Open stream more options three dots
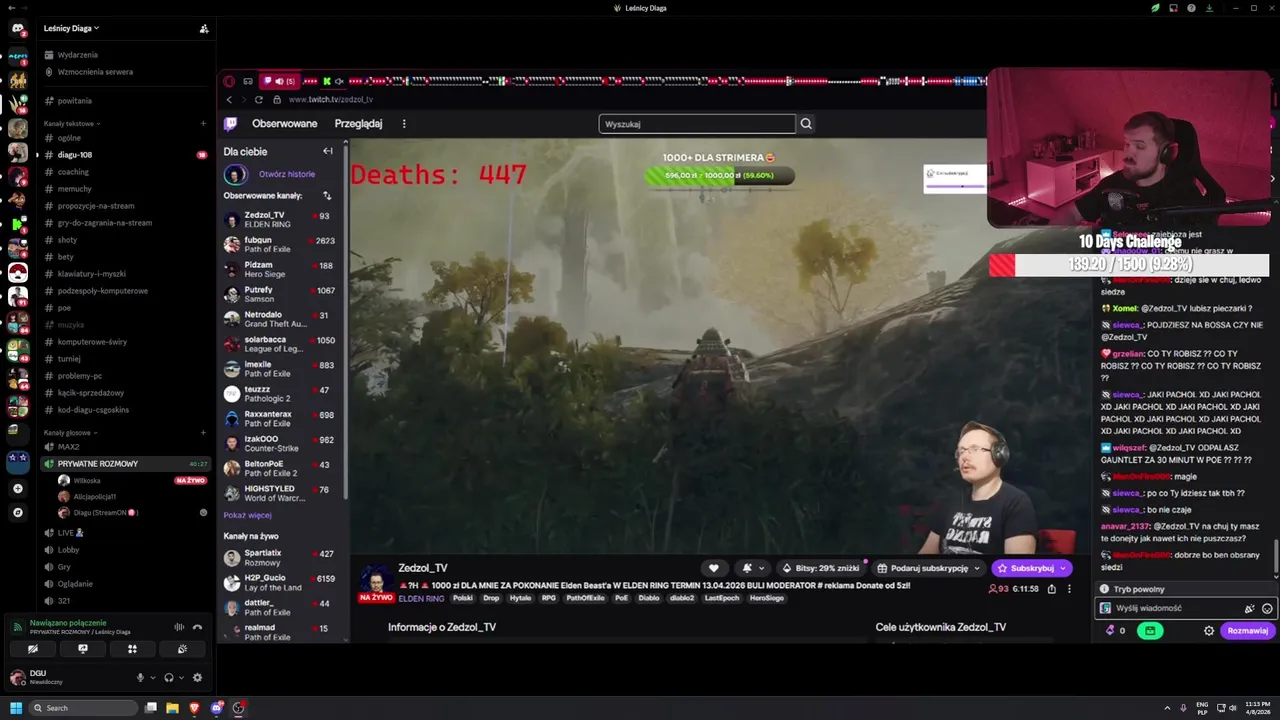 click(x=1068, y=589)
